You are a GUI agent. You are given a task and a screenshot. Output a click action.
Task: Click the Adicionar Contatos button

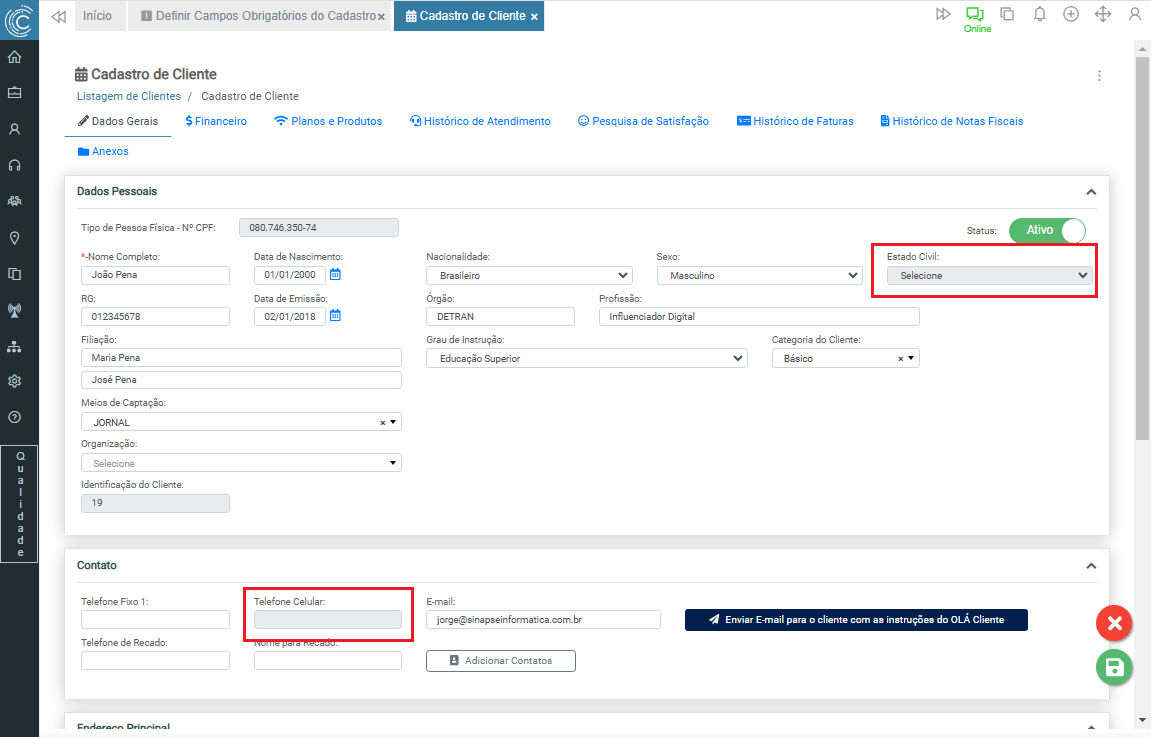501,661
